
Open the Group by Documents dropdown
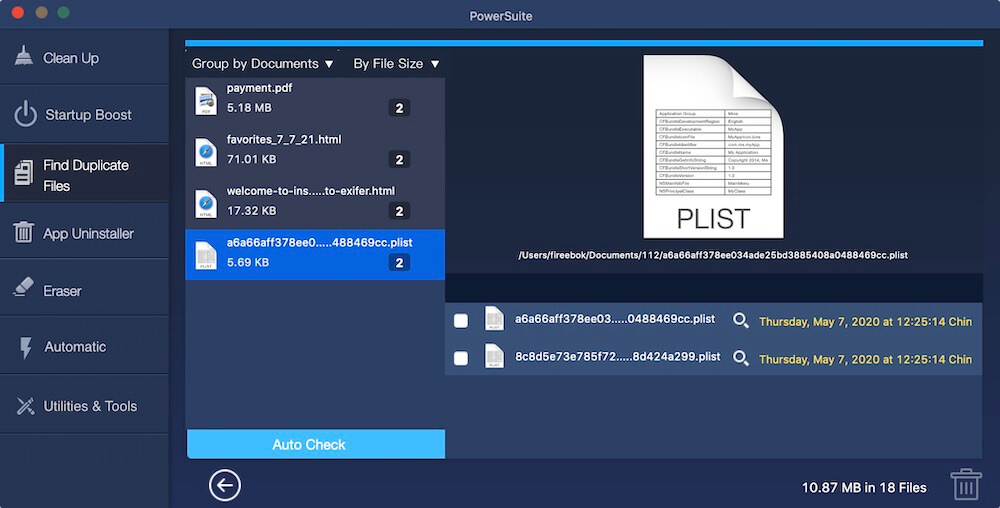[x=262, y=64]
